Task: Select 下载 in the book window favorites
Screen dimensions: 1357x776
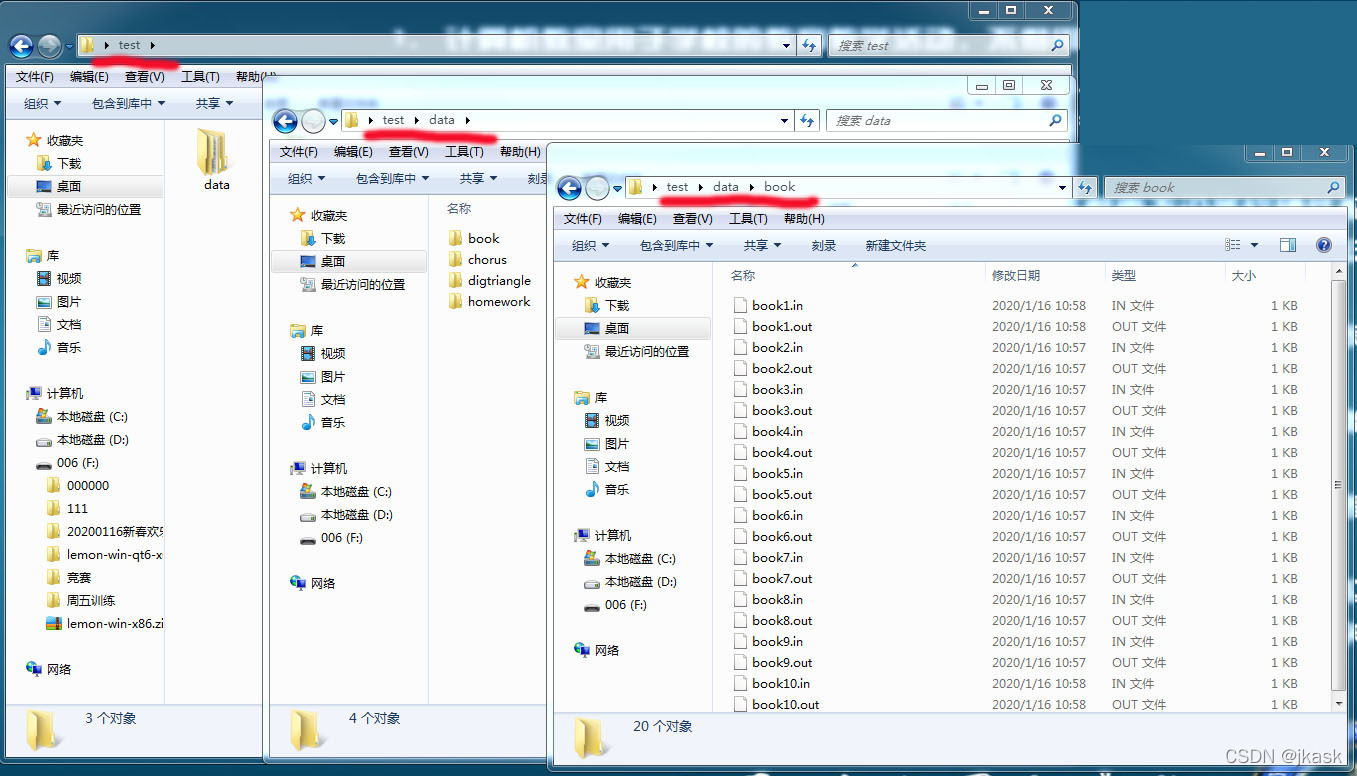Action: tap(607, 305)
